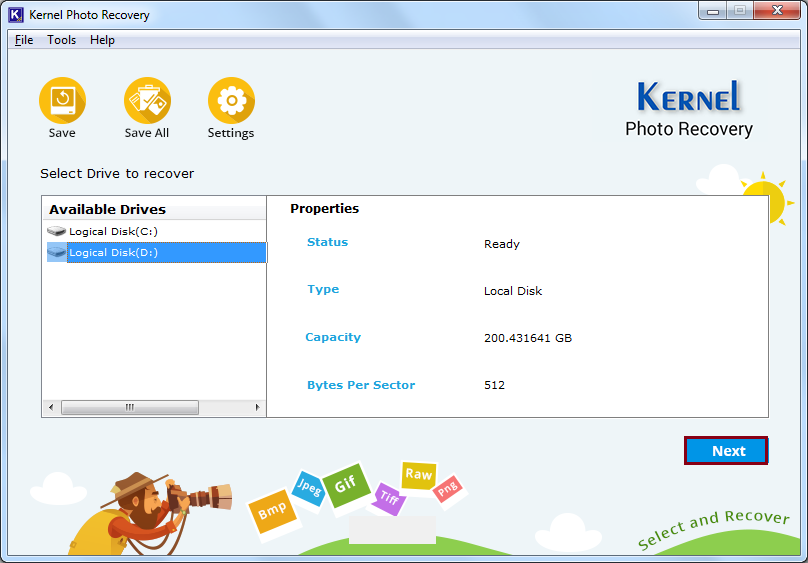Open the Settings gear icon
The image size is (808, 563).
tap(231, 100)
